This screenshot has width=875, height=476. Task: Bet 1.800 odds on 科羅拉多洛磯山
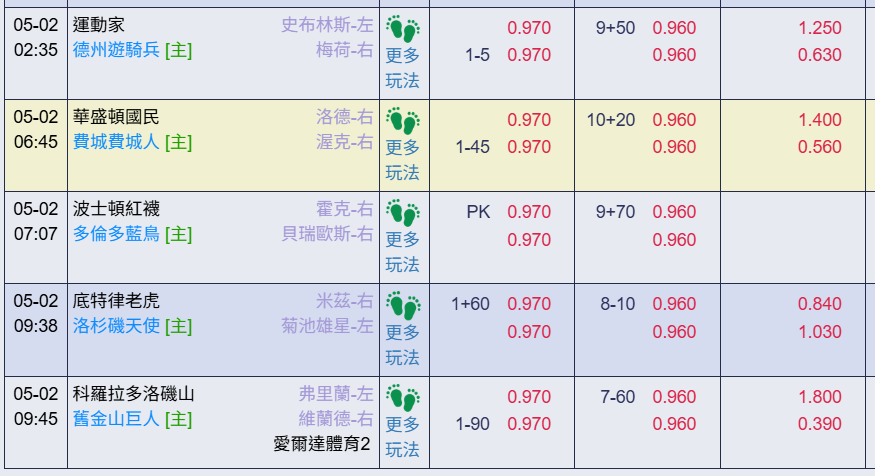(x=820, y=396)
